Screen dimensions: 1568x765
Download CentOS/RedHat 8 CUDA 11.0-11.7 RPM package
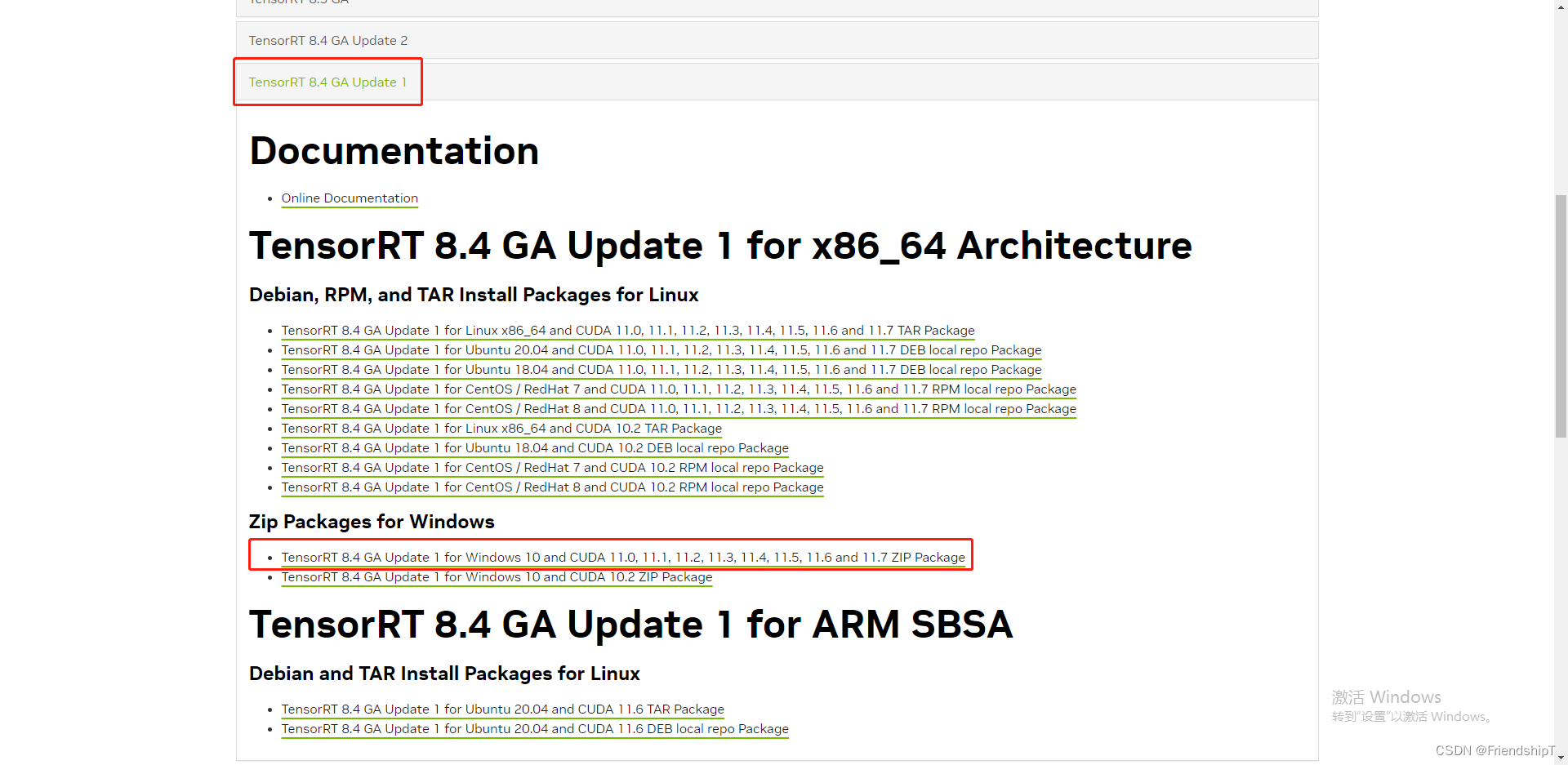tap(679, 409)
